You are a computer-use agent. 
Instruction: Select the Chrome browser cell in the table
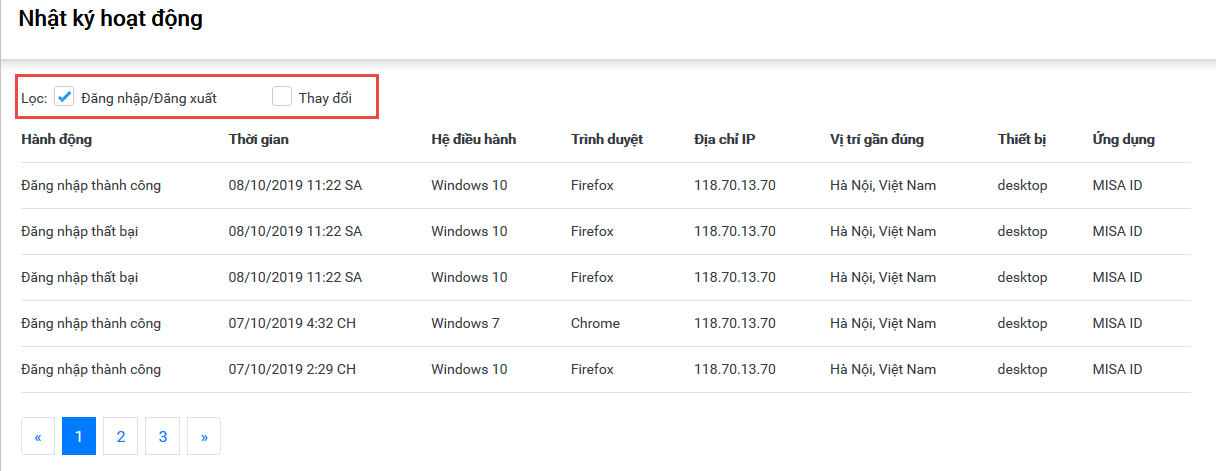click(595, 323)
